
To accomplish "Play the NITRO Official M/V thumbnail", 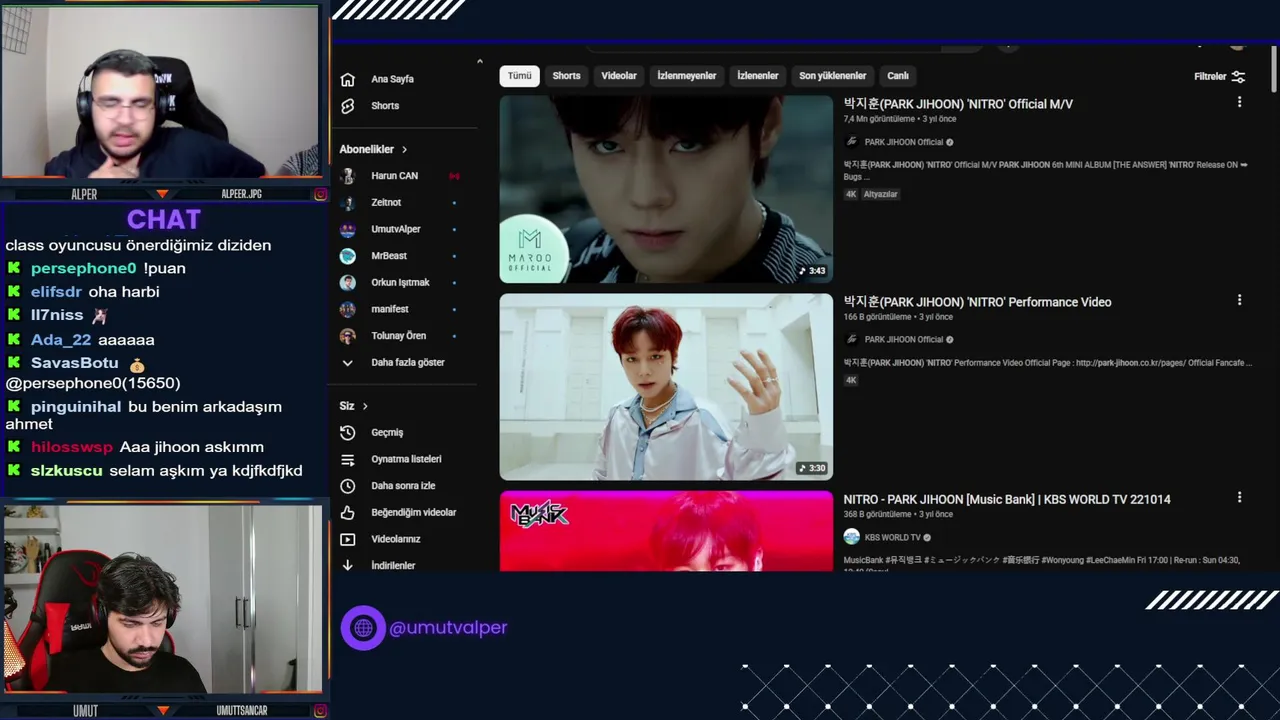I will tap(666, 189).
